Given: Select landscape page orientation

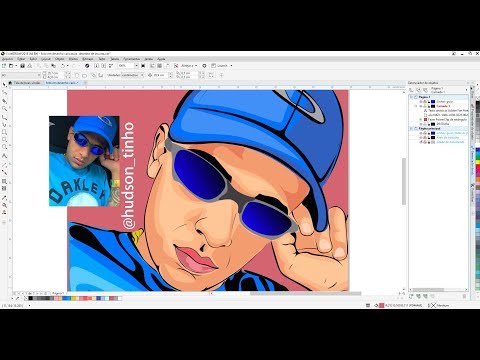Looking at the screenshot, I should (84, 75).
